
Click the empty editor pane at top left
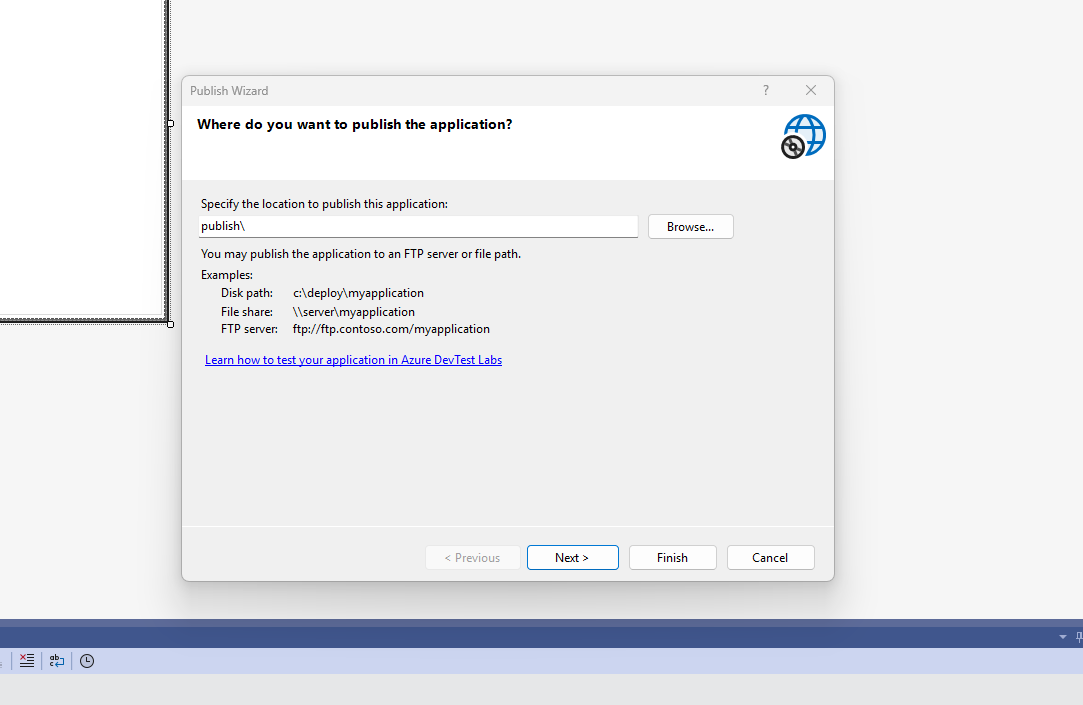click(80, 150)
